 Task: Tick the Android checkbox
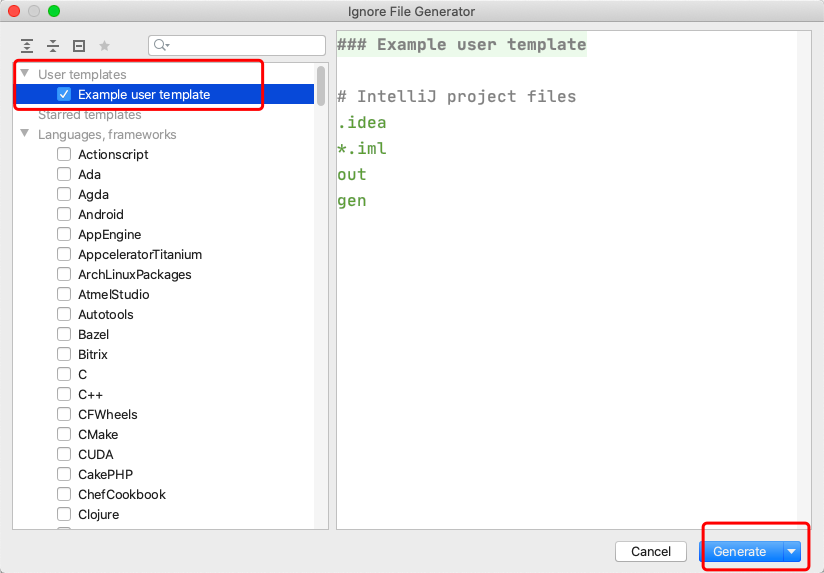tap(64, 214)
